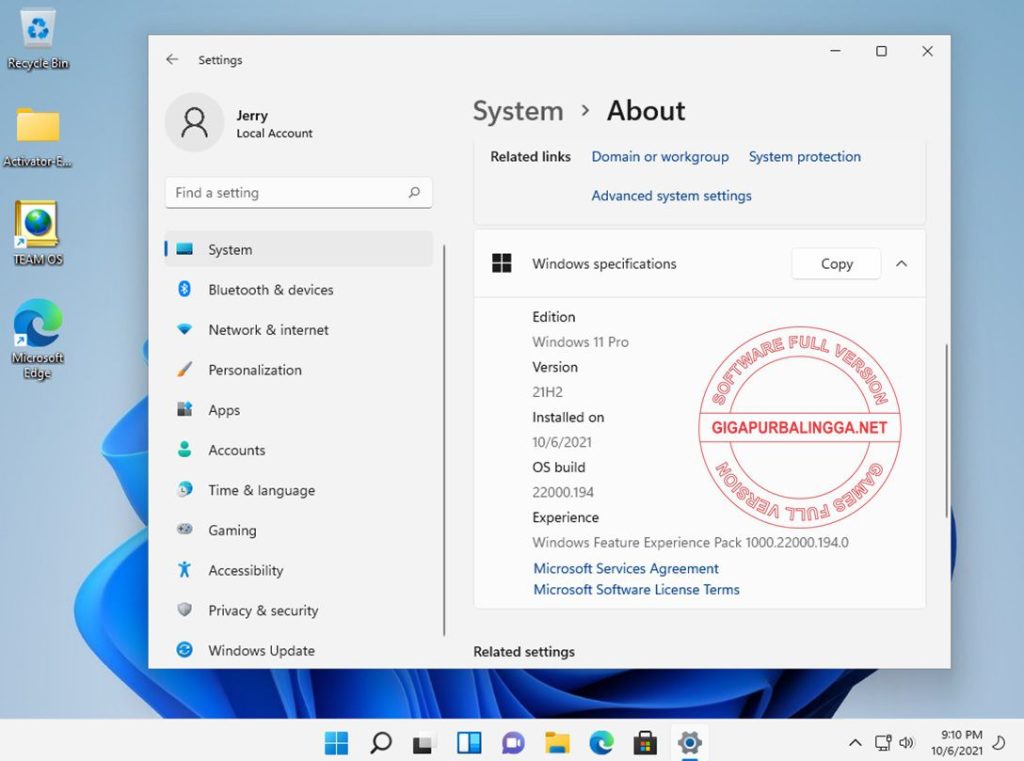Click the Windows Update sync icon
1024x761 pixels.
coord(185,649)
